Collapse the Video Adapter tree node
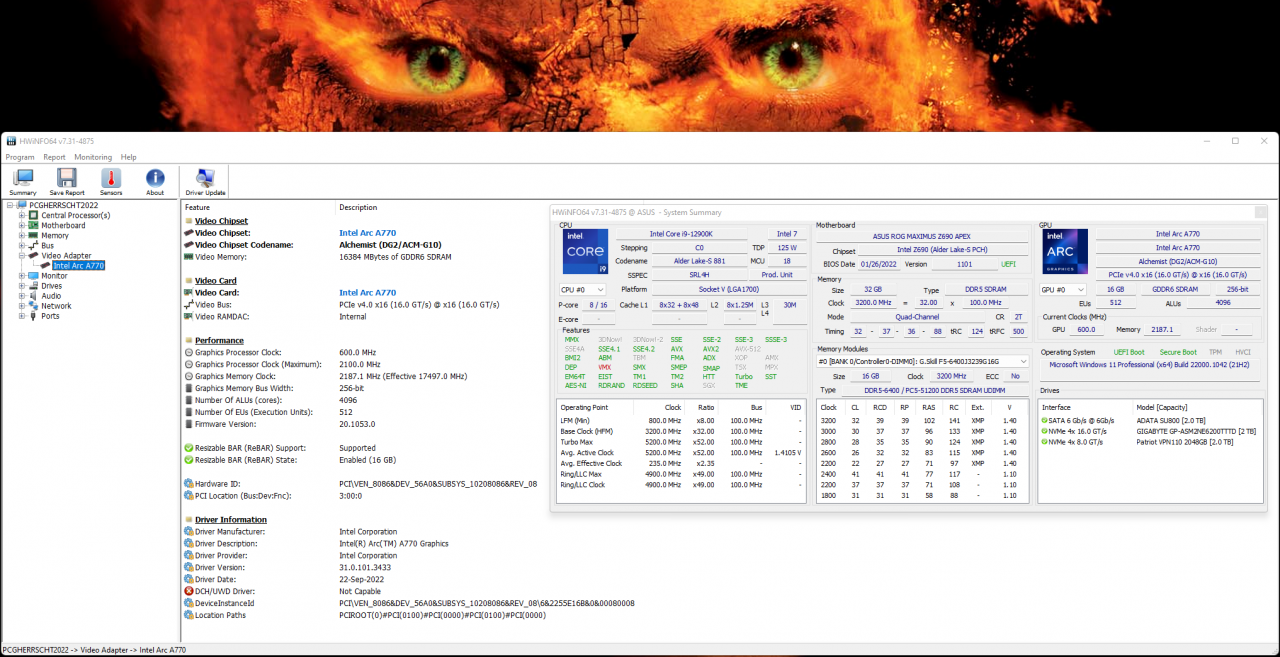 [x=21, y=256]
